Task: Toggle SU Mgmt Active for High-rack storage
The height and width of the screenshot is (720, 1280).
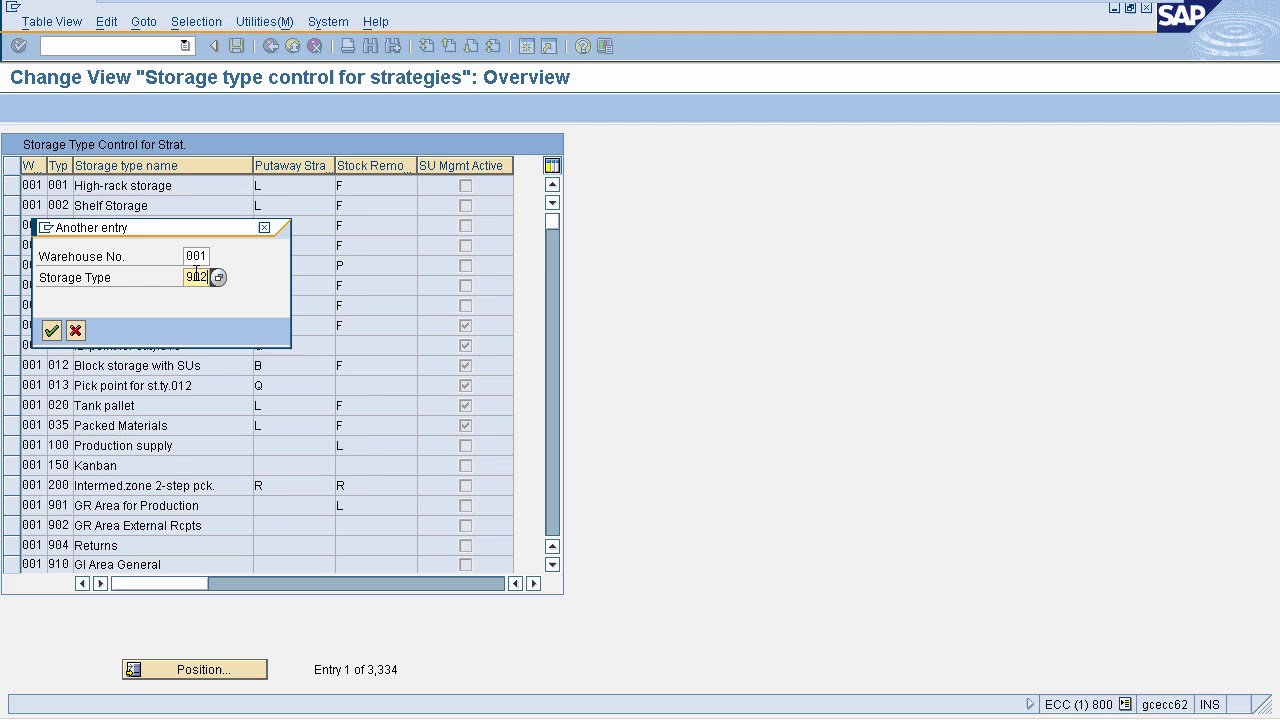Action: pyautogui.click(x=465, y=186)
